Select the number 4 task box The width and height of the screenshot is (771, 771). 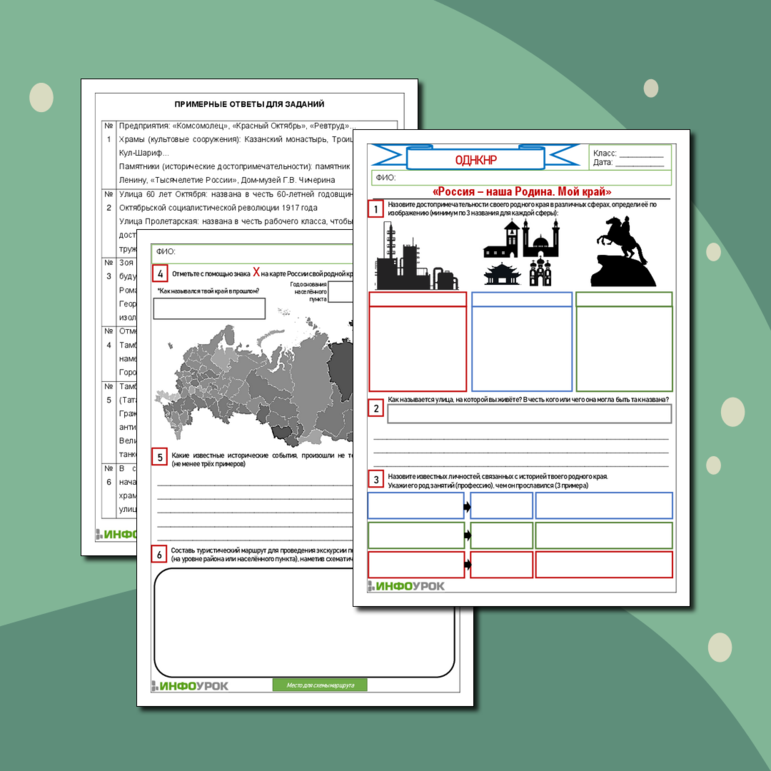(x=159, y=273)
